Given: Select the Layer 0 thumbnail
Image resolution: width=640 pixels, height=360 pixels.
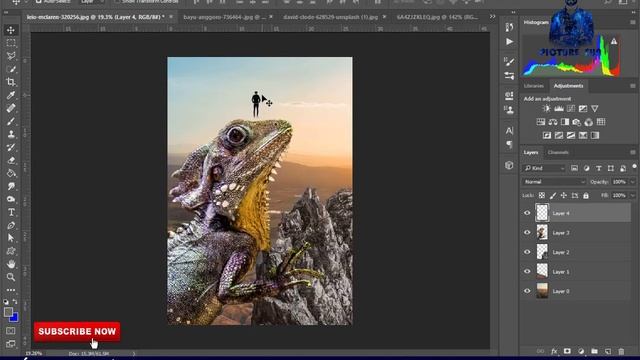Looking at the screenshot, I should click(x=542, y=291).
